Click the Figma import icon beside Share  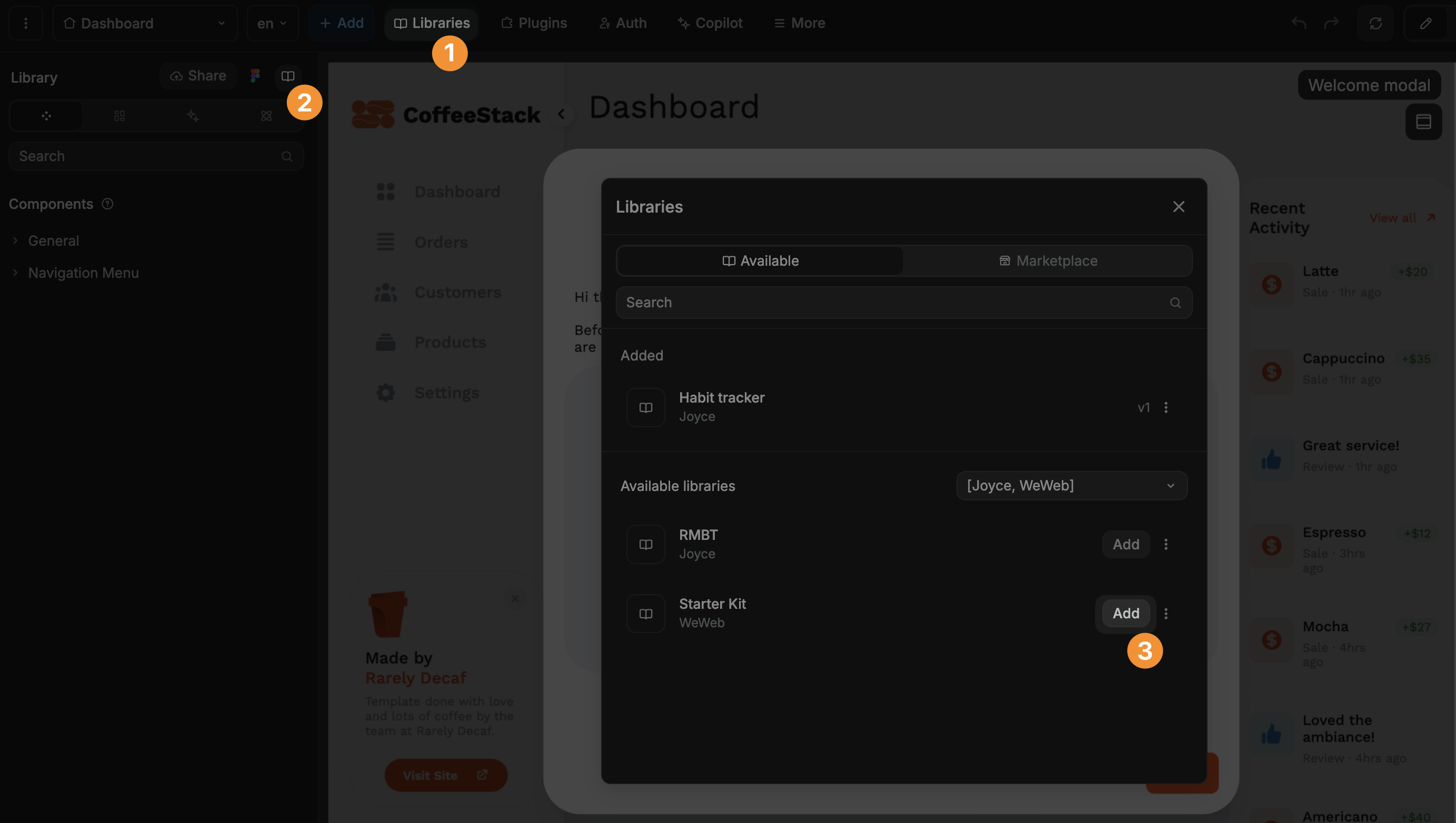(x=255, y=75)
